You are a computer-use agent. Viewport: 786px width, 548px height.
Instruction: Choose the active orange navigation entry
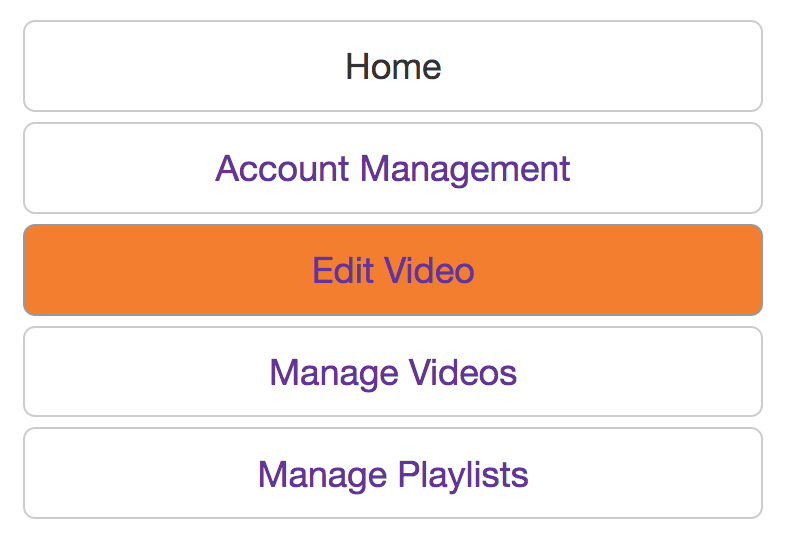(393, 270)
